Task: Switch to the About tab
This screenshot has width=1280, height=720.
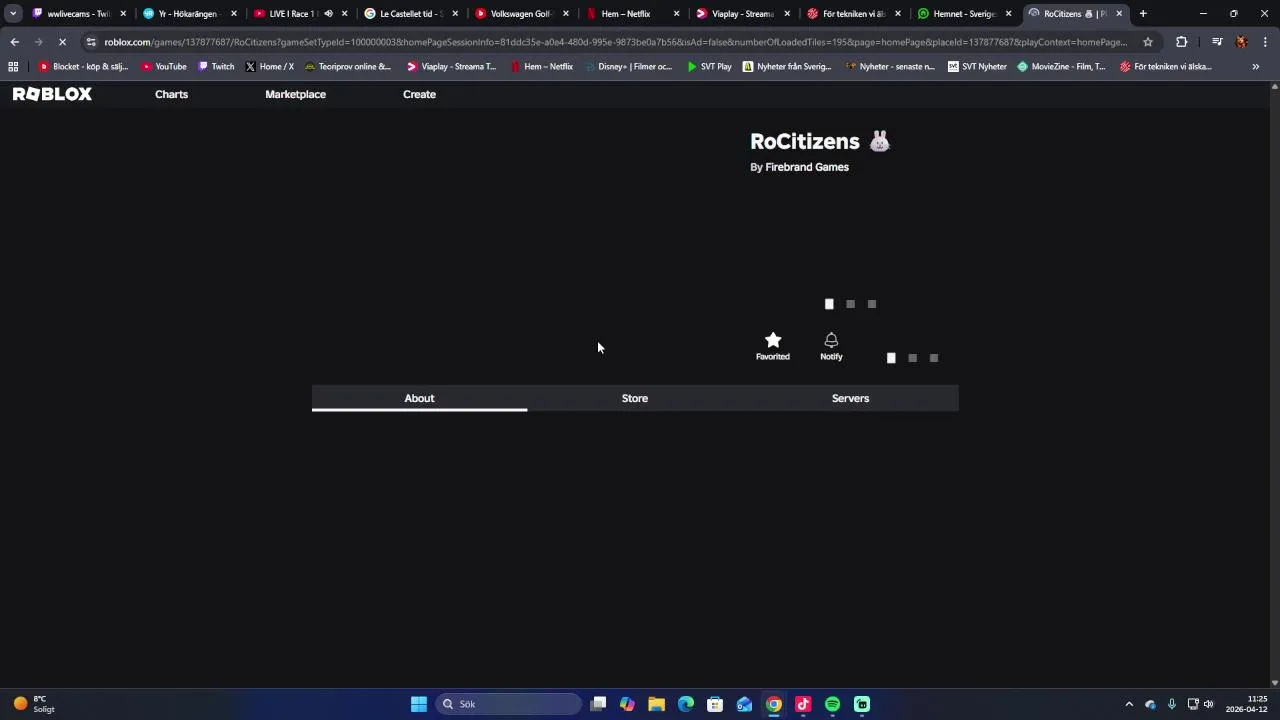Action: tap(419, 398)
